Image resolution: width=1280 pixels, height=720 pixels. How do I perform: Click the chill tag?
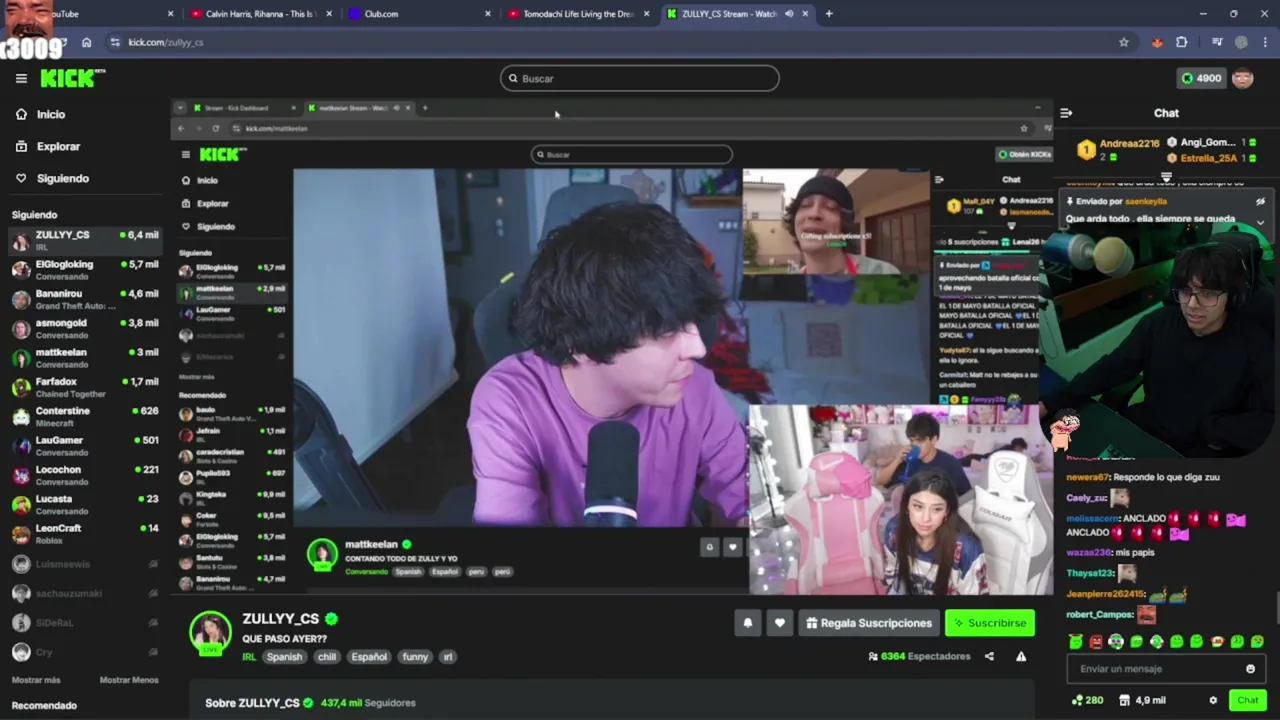click(327, 657)
